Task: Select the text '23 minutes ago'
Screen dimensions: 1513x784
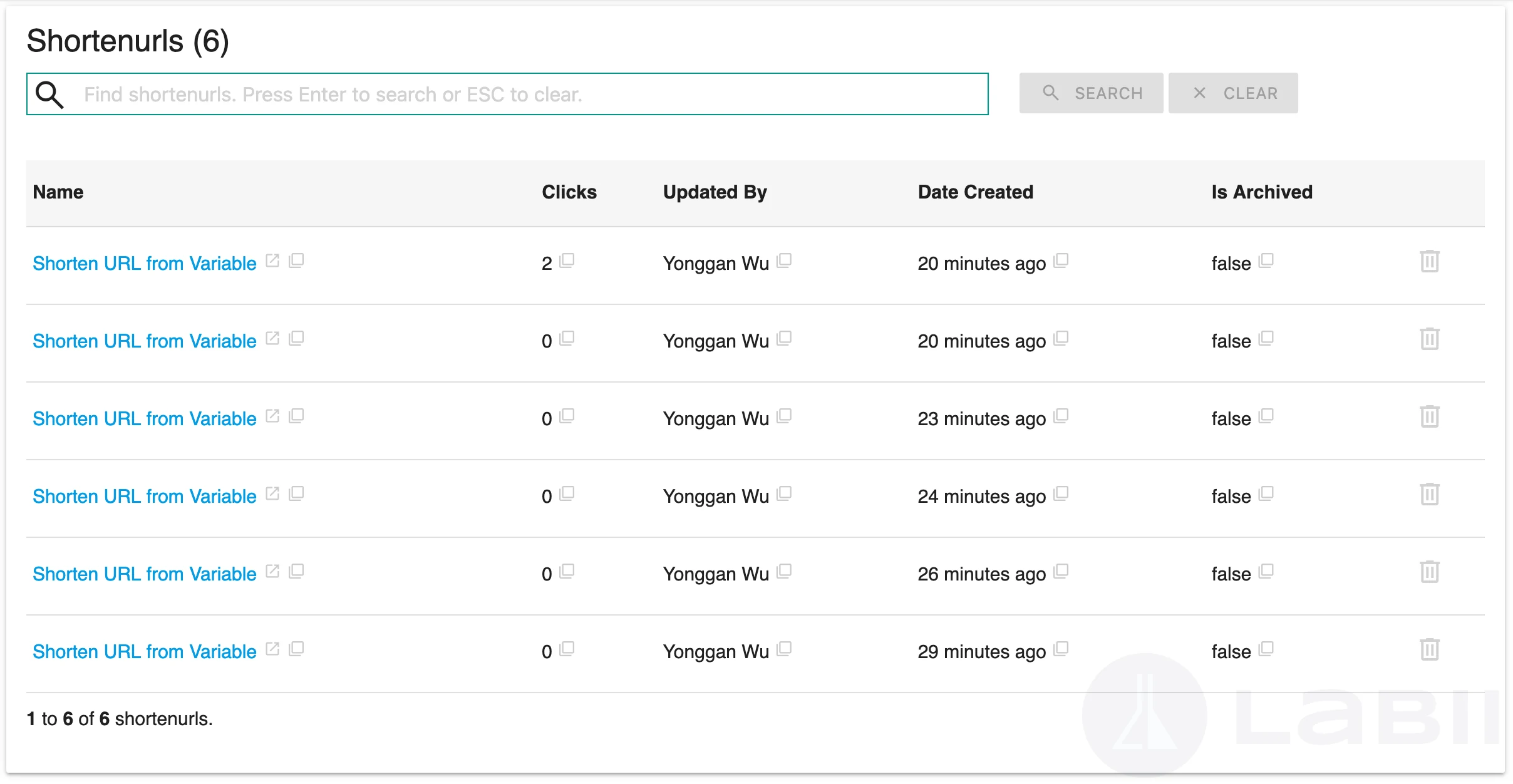Action: point(981,418)
